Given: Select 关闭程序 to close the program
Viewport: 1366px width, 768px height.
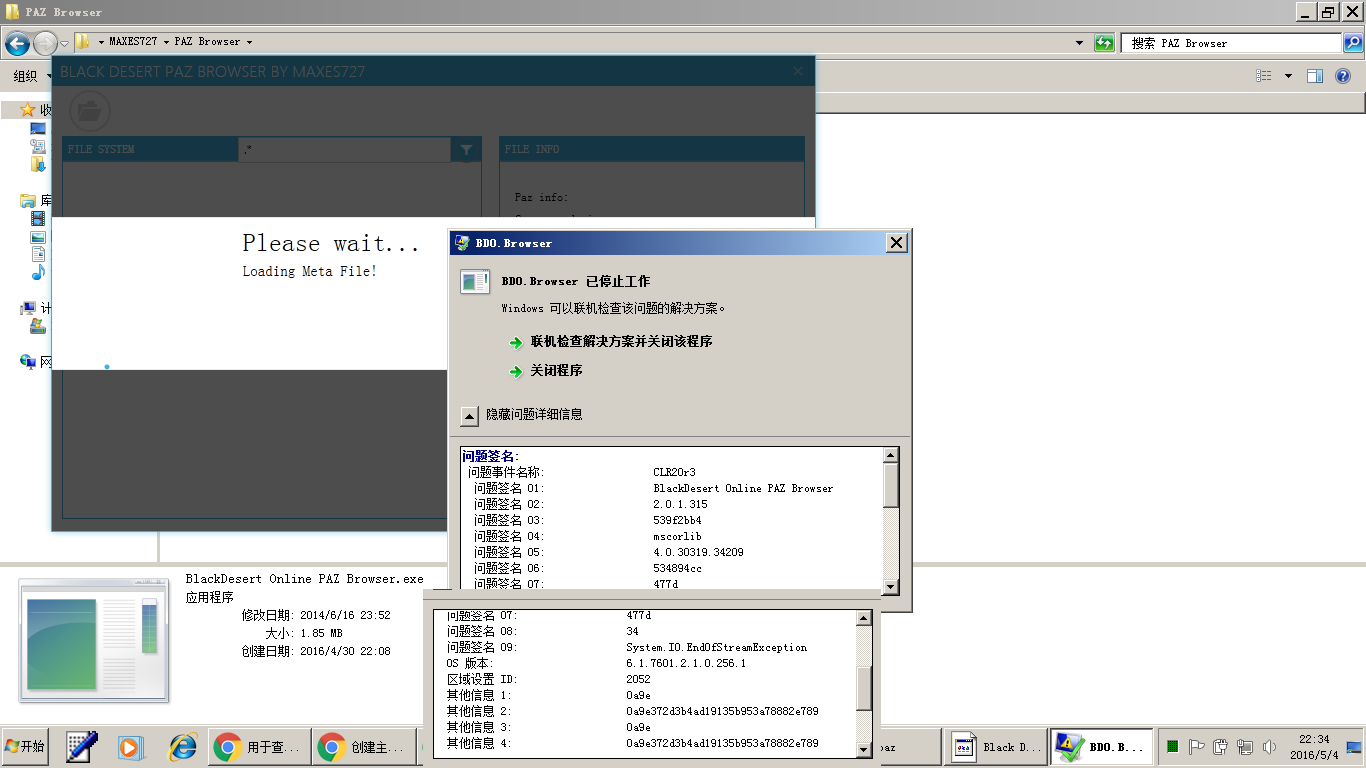Looking at the screenshot, I should pos(556,371).
